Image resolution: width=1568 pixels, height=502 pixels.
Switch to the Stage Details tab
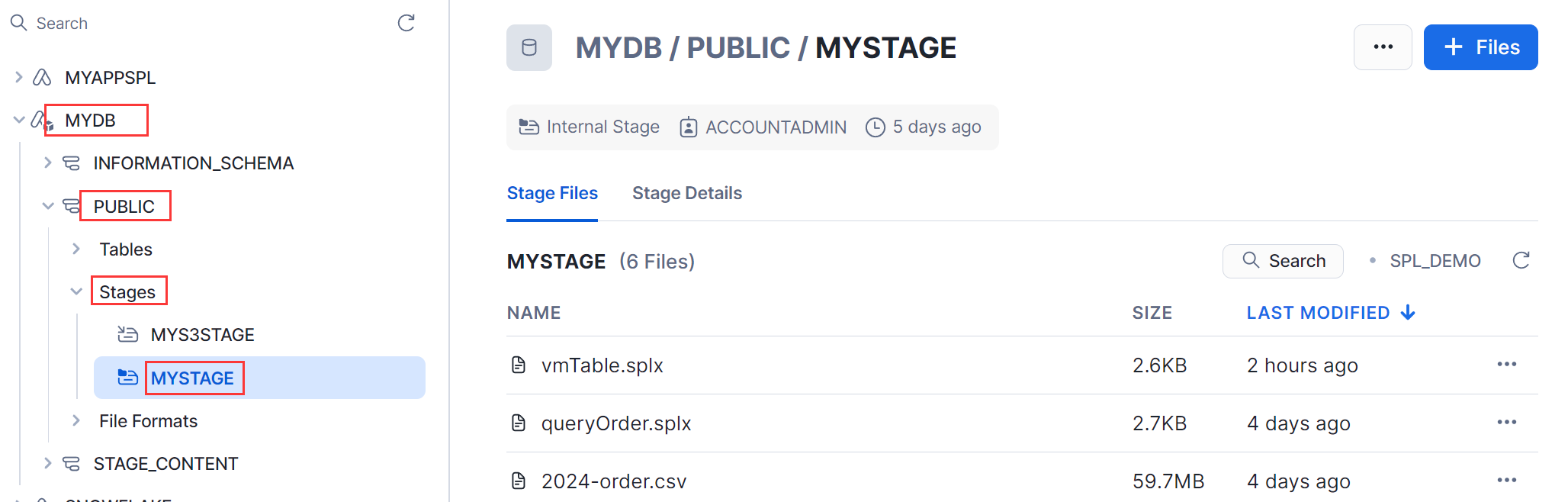(686, 193)
